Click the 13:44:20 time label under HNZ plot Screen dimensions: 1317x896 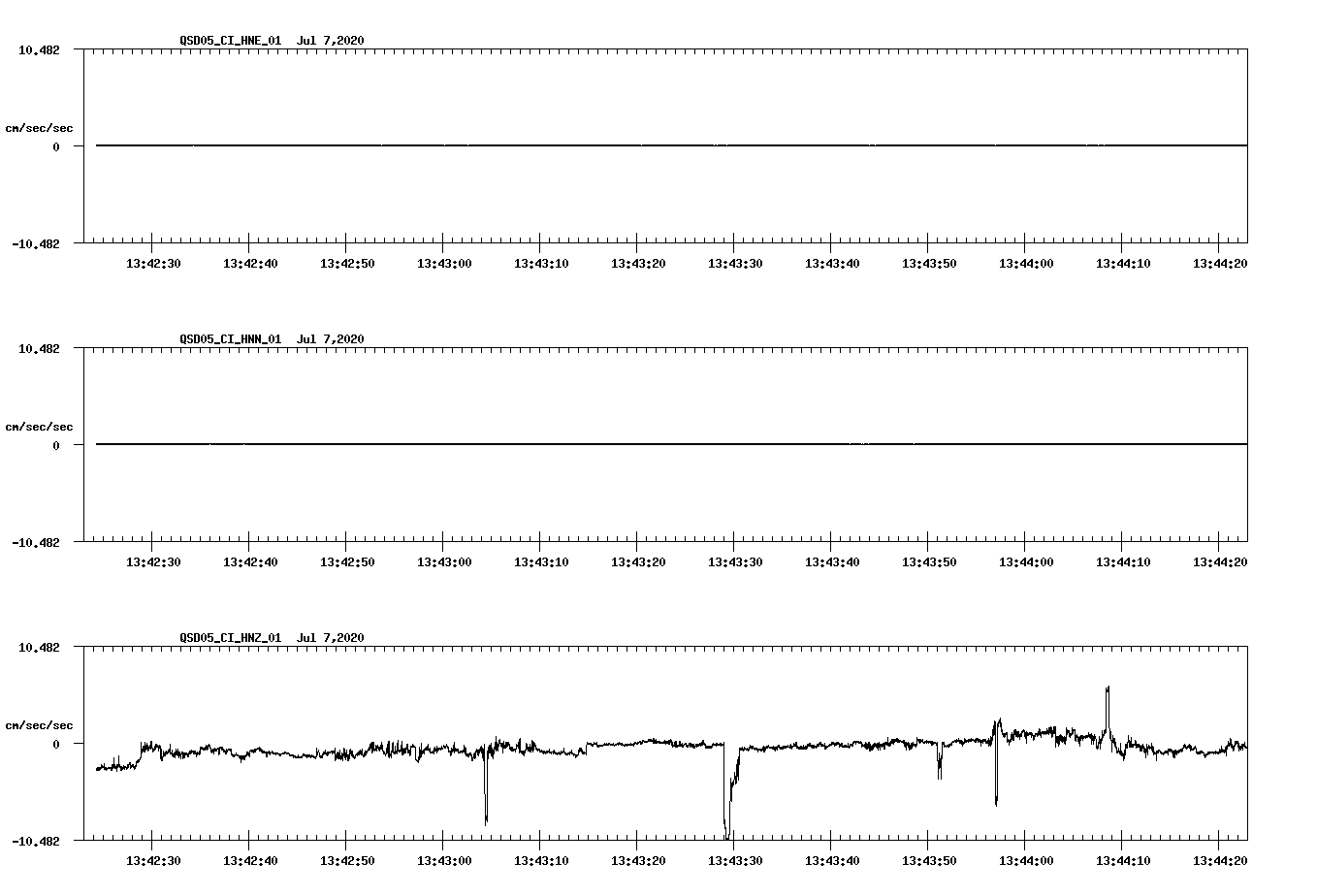1220,860
